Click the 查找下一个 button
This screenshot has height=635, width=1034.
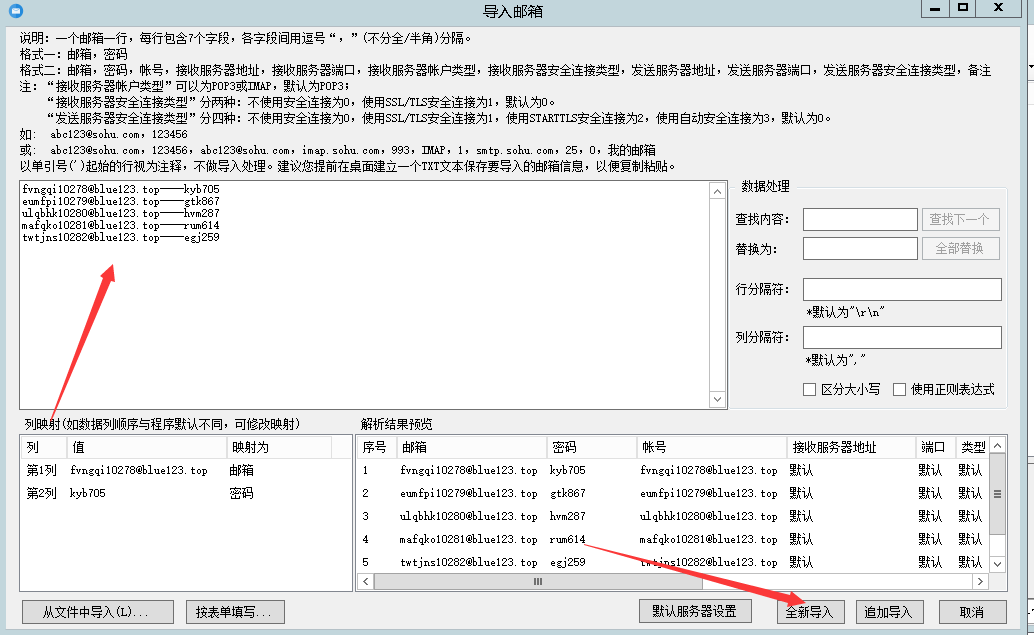tap(960, 220)
